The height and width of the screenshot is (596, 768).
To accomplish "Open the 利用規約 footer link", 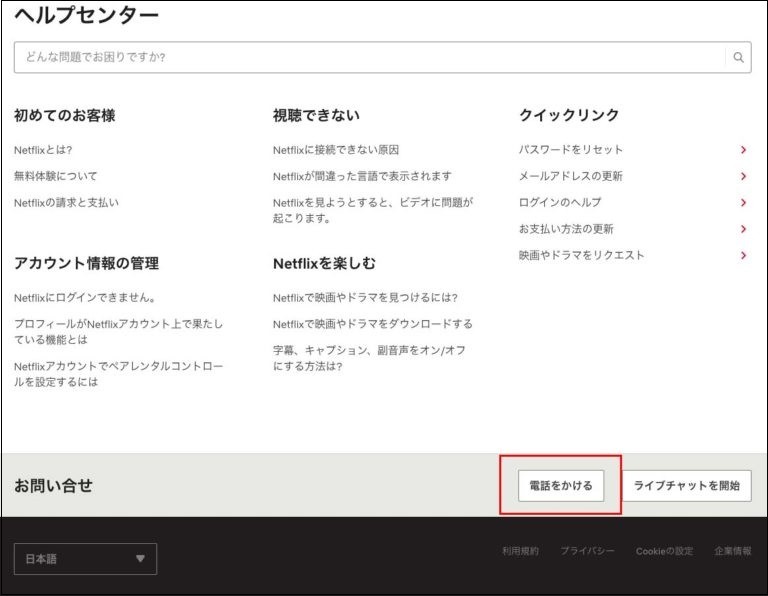I will click(520, 551).
